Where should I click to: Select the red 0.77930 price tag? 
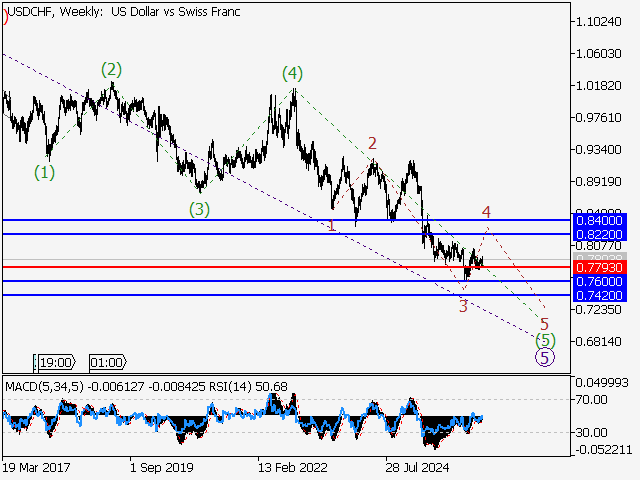600,267
